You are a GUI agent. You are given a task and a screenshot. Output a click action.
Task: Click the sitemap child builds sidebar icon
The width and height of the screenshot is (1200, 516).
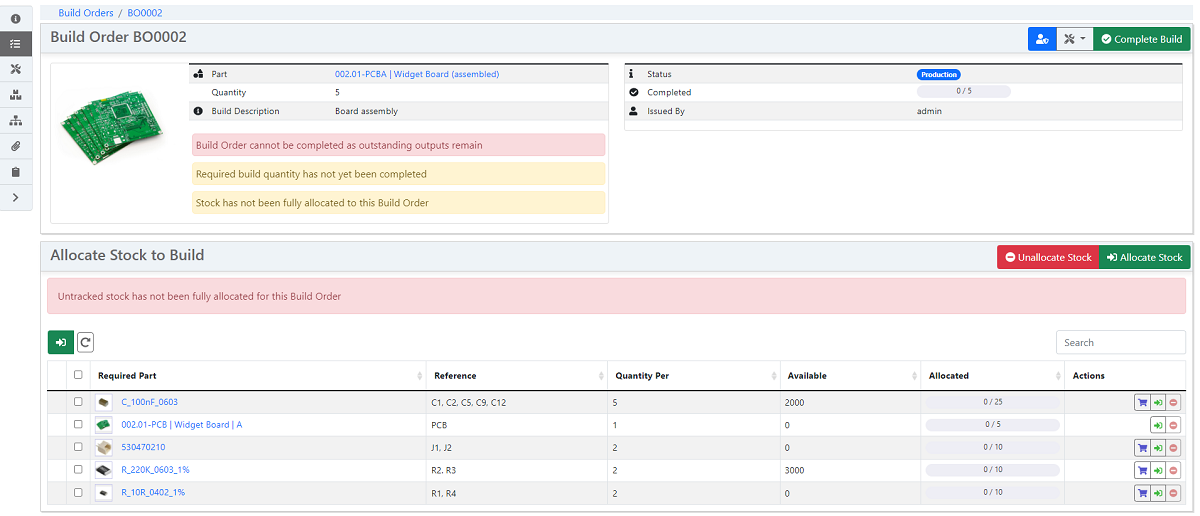tap(16, 121)
